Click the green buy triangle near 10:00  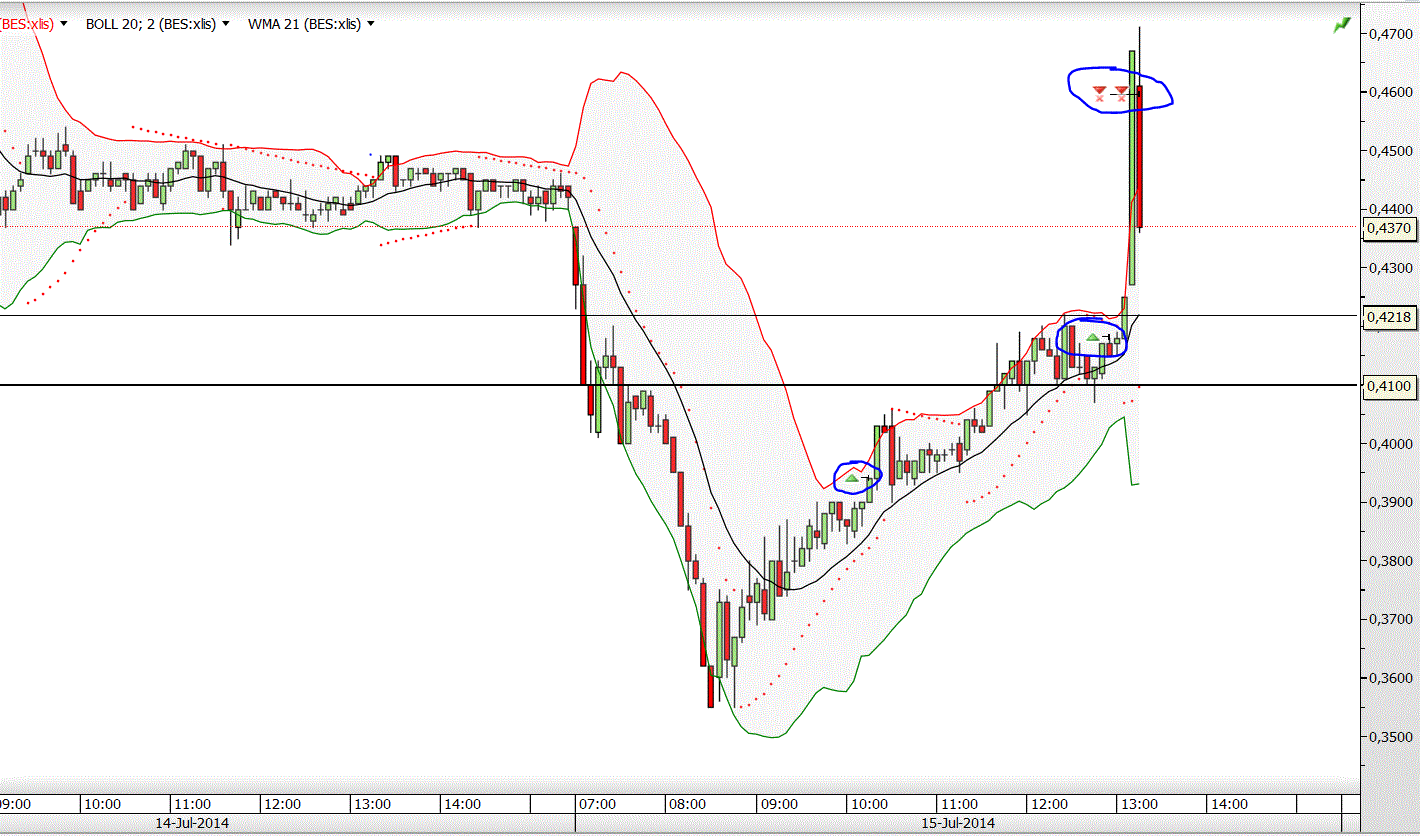[x=852, y=479]
